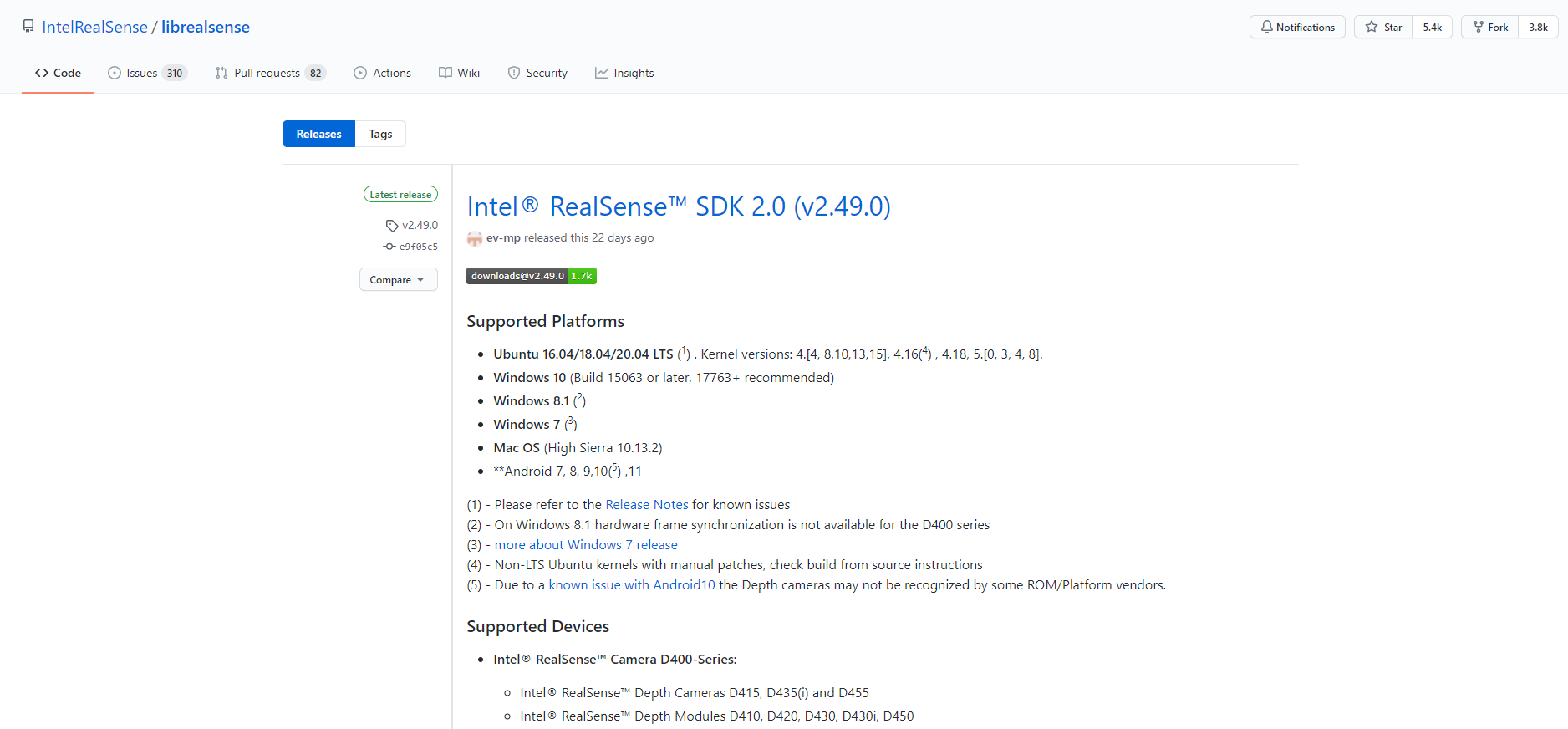Open the known issue with Android10 link
The height and width of the screenshot is (729, 1568).
point(632,584)
